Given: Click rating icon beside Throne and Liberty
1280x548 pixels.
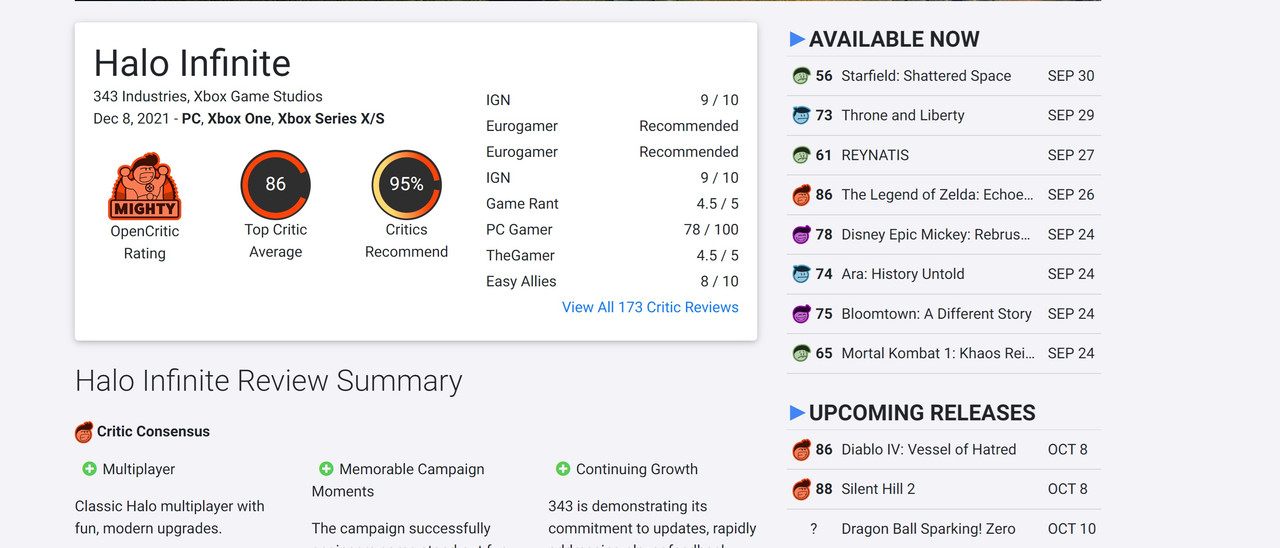Looking at the screenshot, I should [801, 115].
